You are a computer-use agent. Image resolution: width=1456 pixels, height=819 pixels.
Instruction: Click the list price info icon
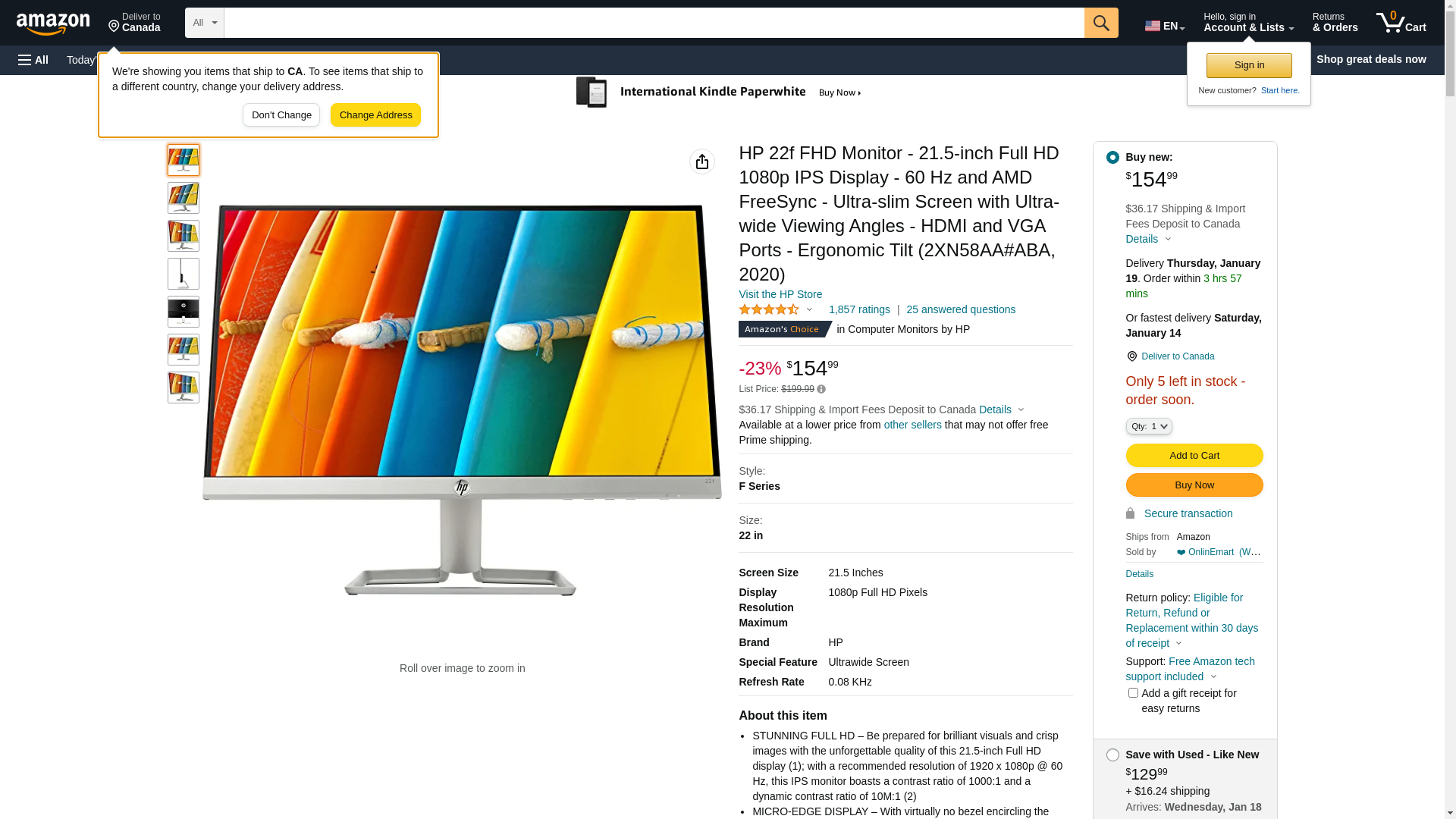821,389
